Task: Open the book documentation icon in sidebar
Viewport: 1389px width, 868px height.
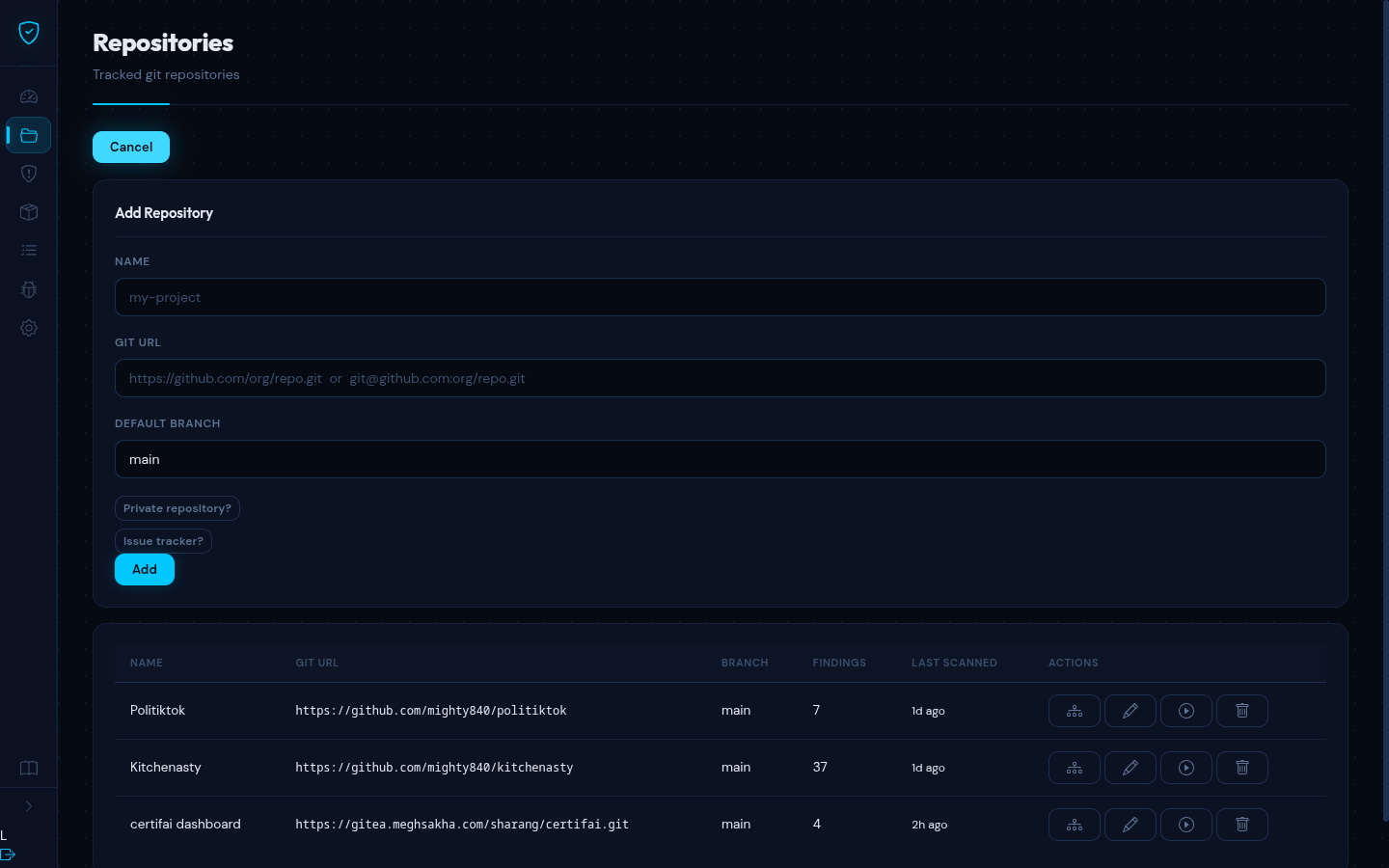Action: [29, 769]
